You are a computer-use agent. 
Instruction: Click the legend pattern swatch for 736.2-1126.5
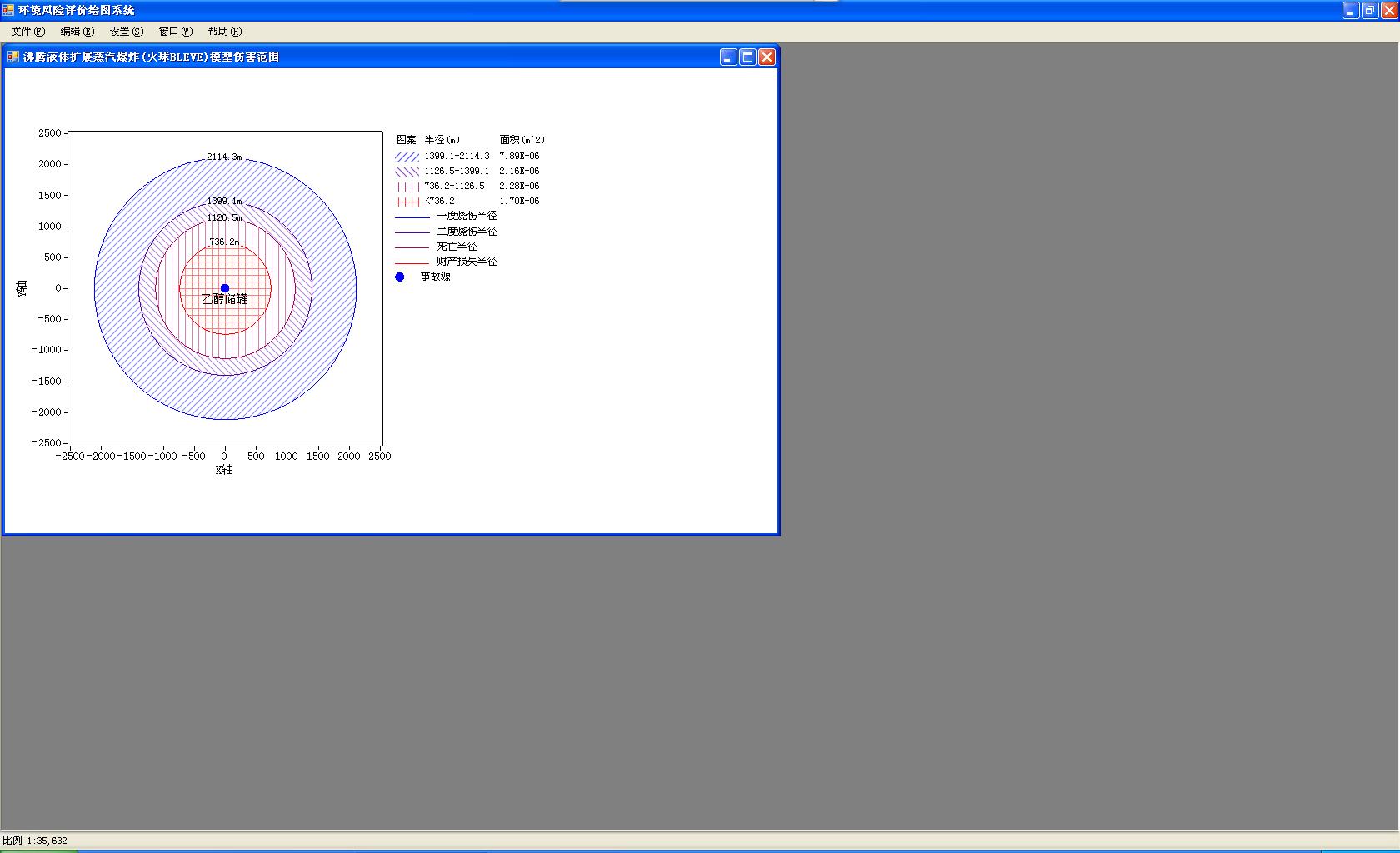tap(407, 187)
